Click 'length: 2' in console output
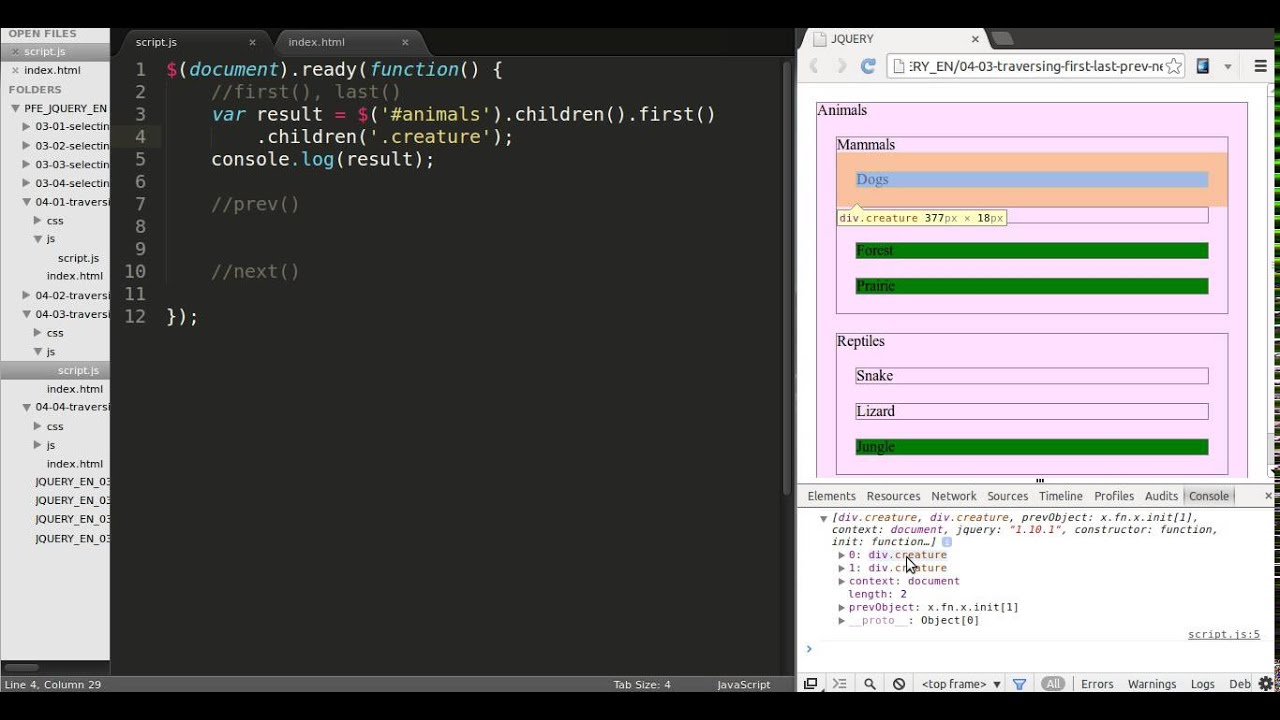 click(877, 594)
